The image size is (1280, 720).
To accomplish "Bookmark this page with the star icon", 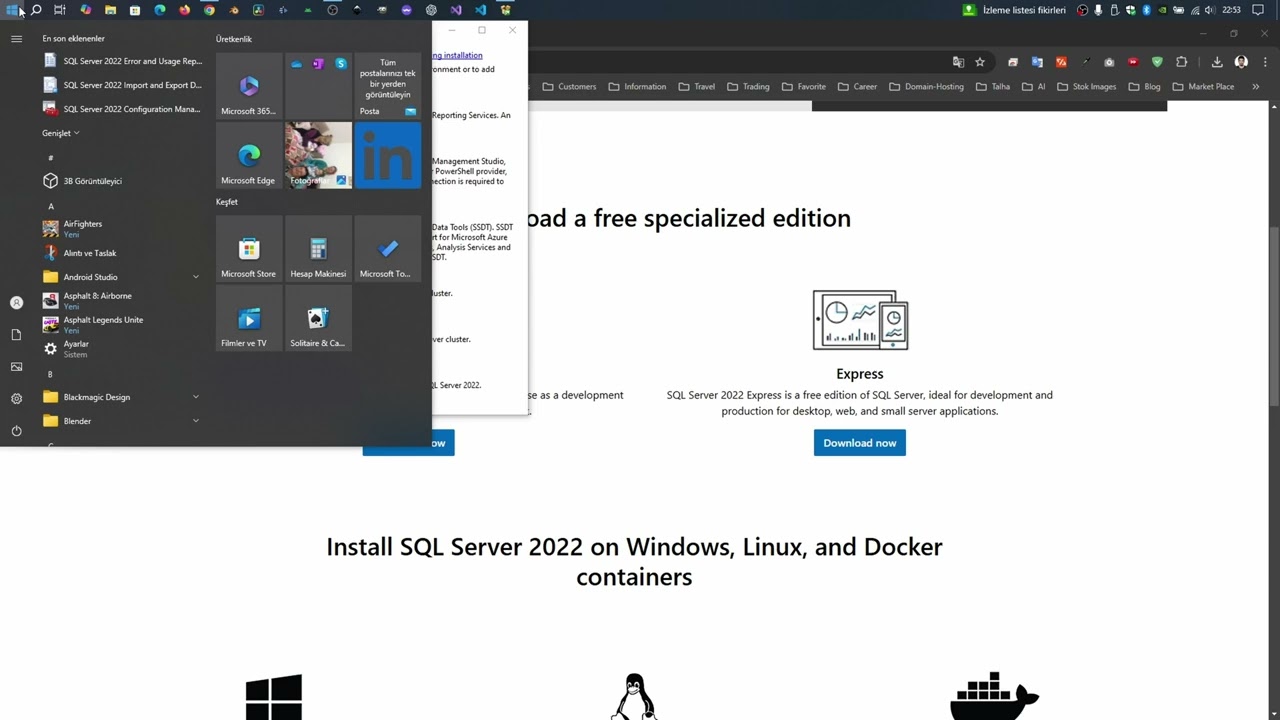I will (980, 62).
